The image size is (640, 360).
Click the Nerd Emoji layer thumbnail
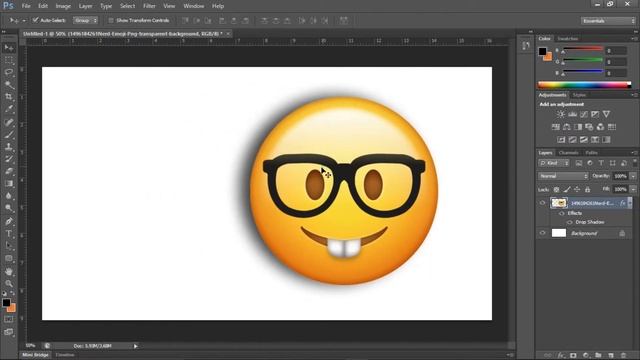click(559, 202)
